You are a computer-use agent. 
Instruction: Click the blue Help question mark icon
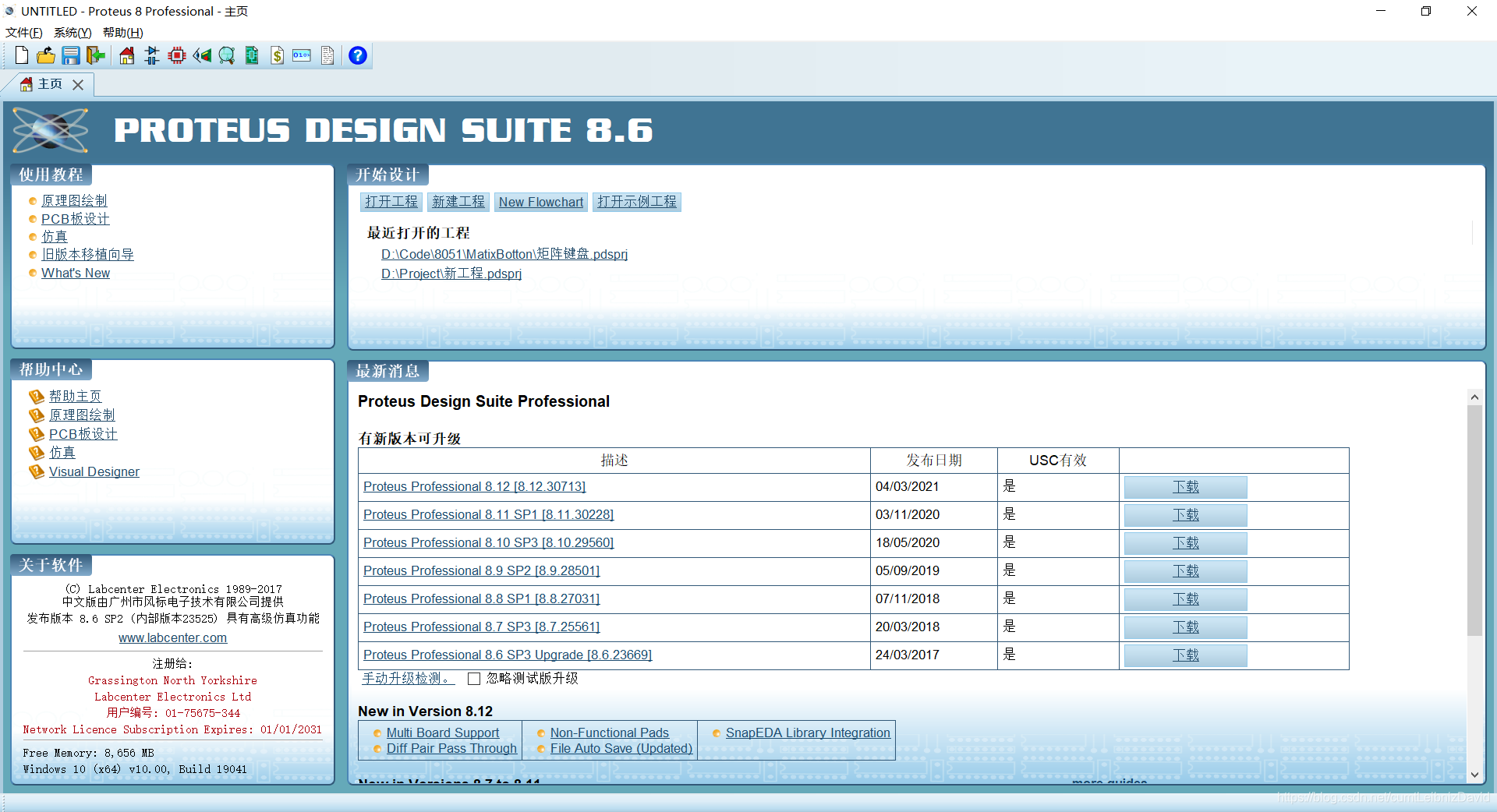tap(358, 55)
